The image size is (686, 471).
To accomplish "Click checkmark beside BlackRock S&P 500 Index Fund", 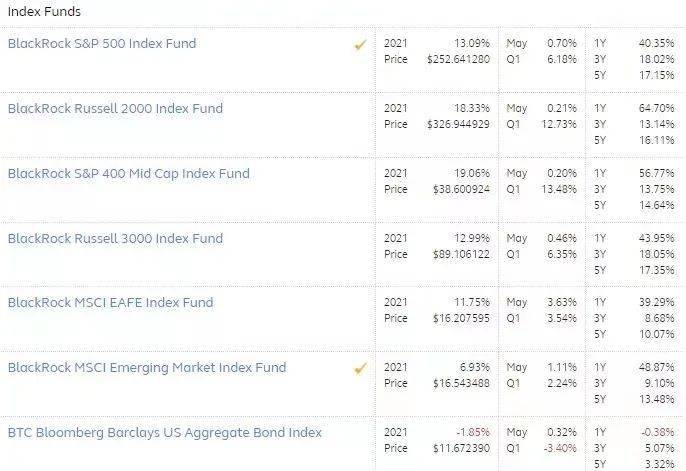I will (x=360, y=45).
